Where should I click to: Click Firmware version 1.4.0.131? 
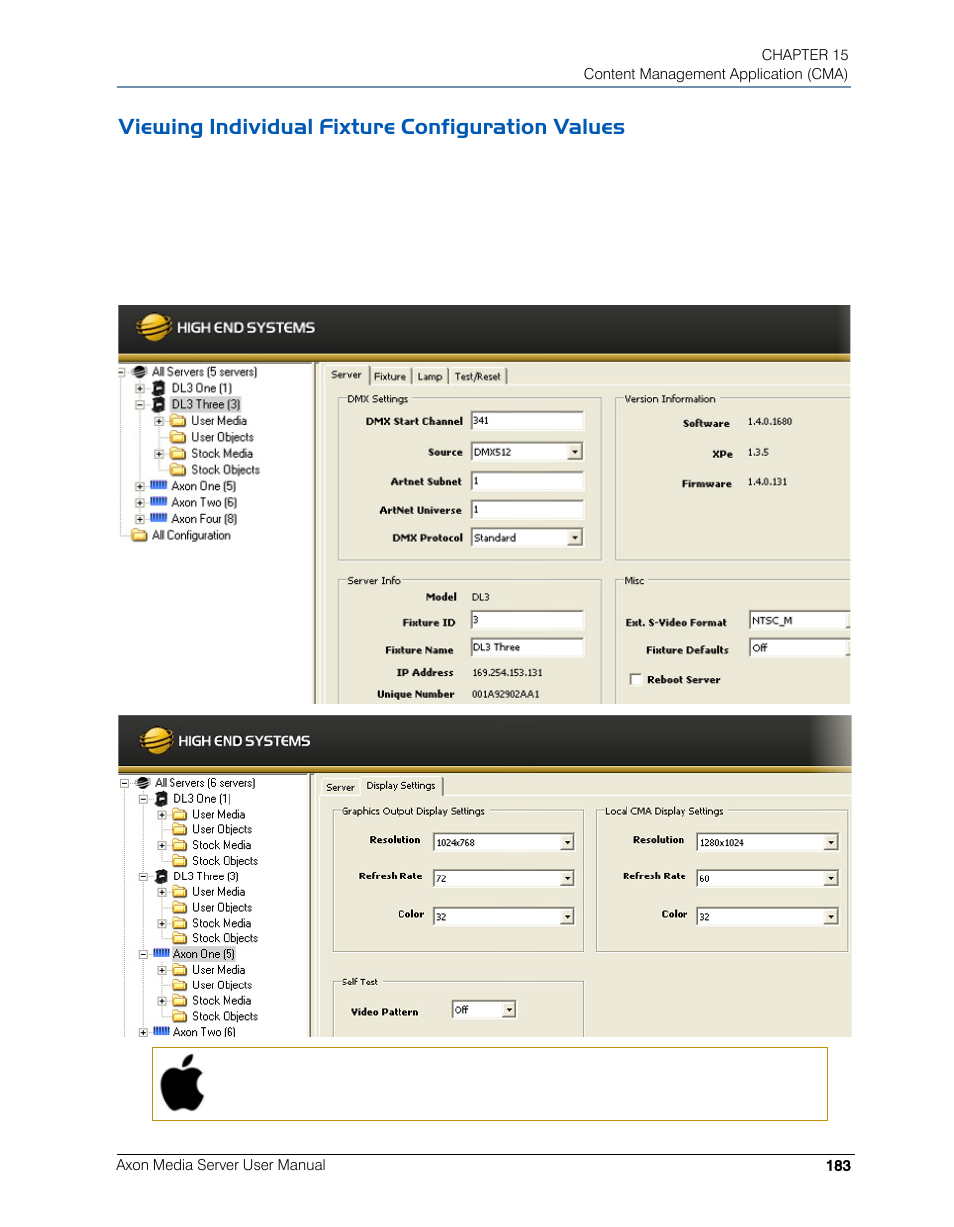pyautogui.click(x=768, y=482)
